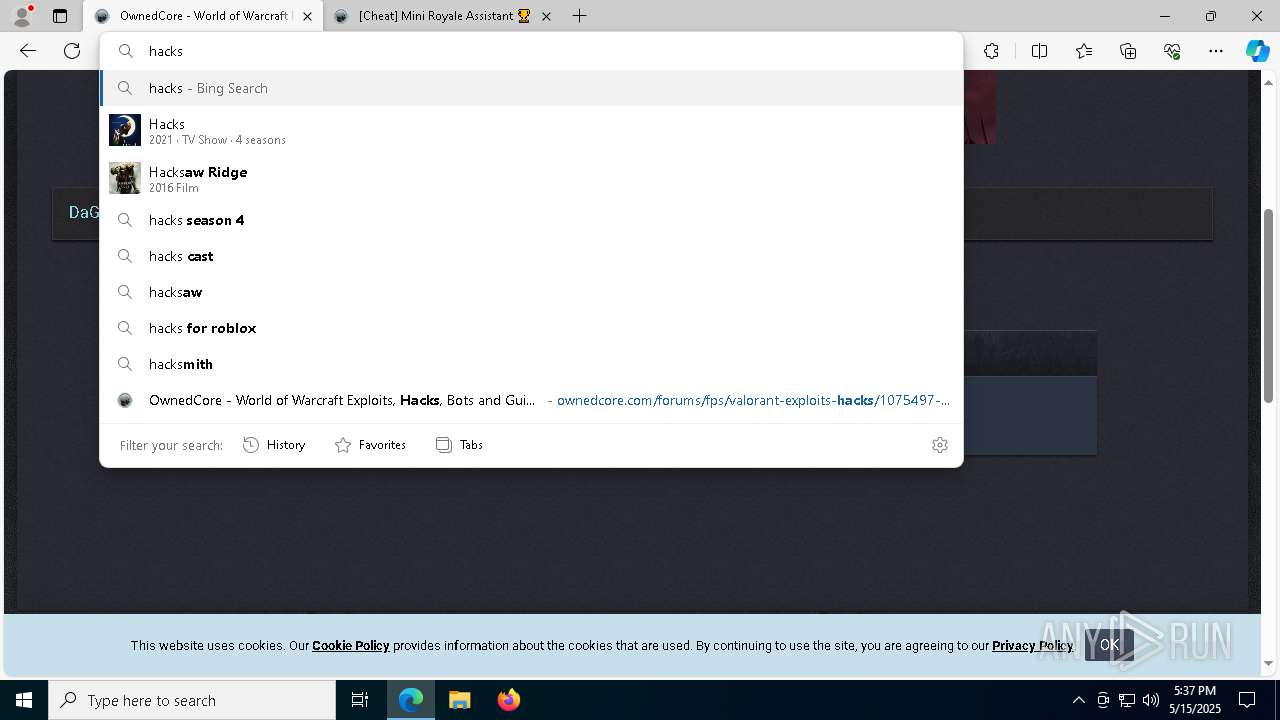Open the tab actions menu icon
1280x720 pixels.
[60, 16]
